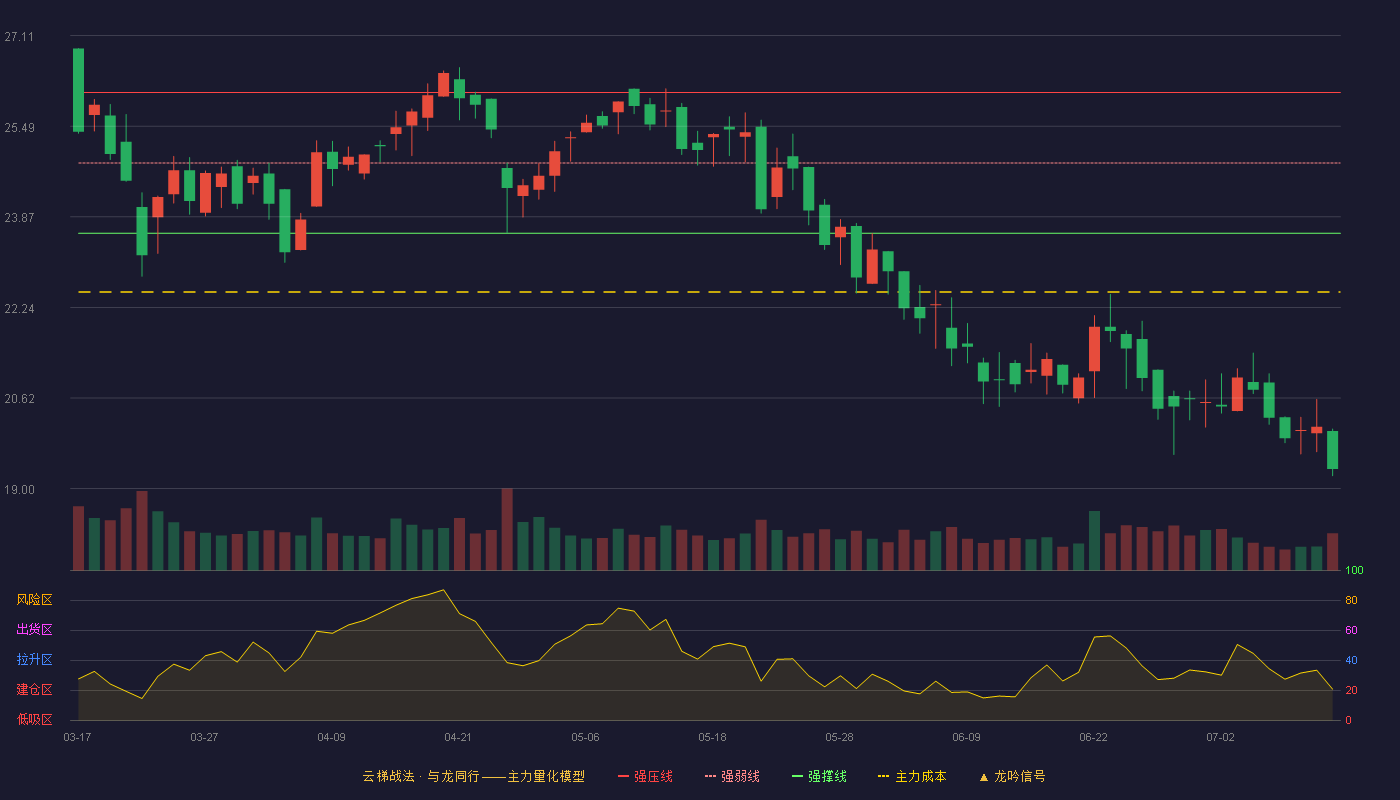The width and height of the screenshot is (1400, 800).
Task: Toggle the 主力成本 legend entry
Action: coord(912,776)
